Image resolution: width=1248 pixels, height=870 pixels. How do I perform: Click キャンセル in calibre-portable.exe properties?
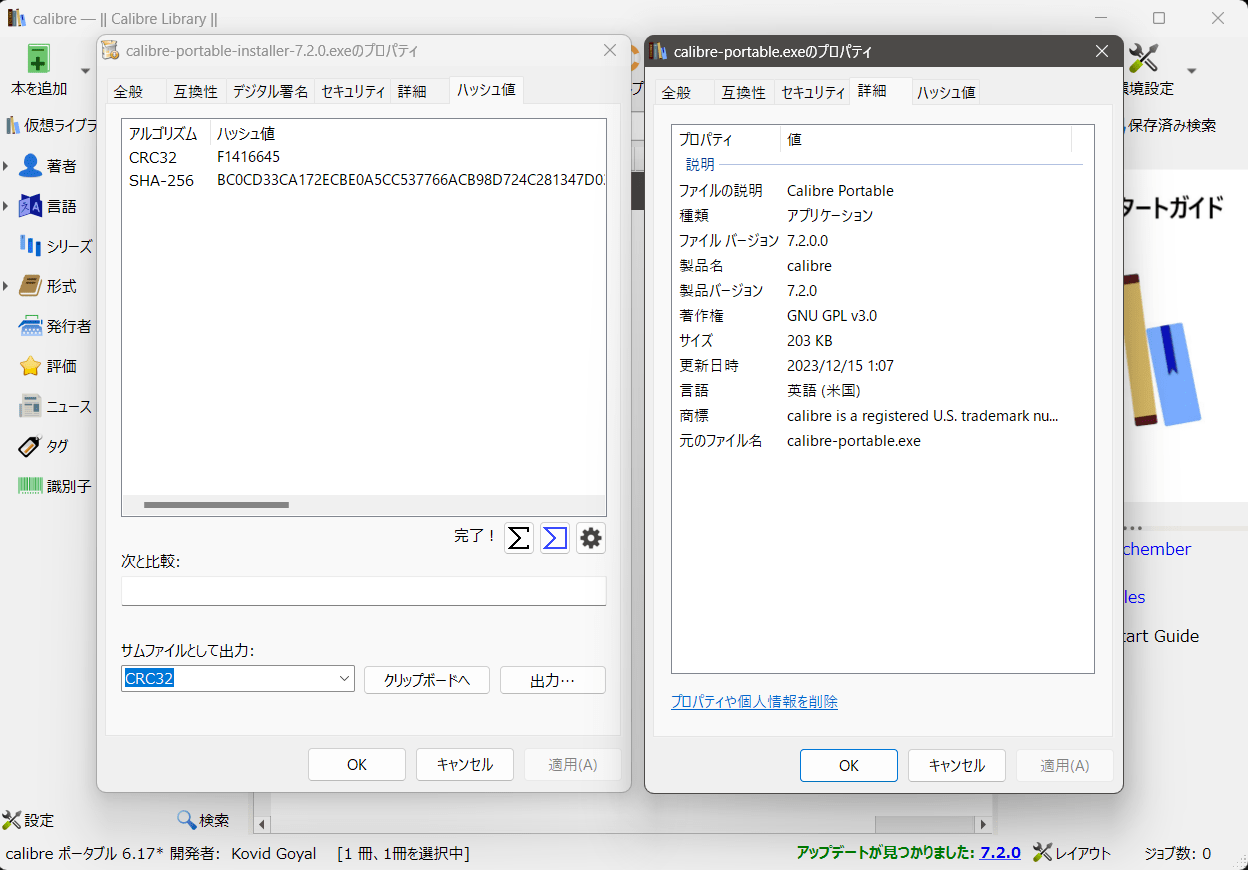click(957, 766)
